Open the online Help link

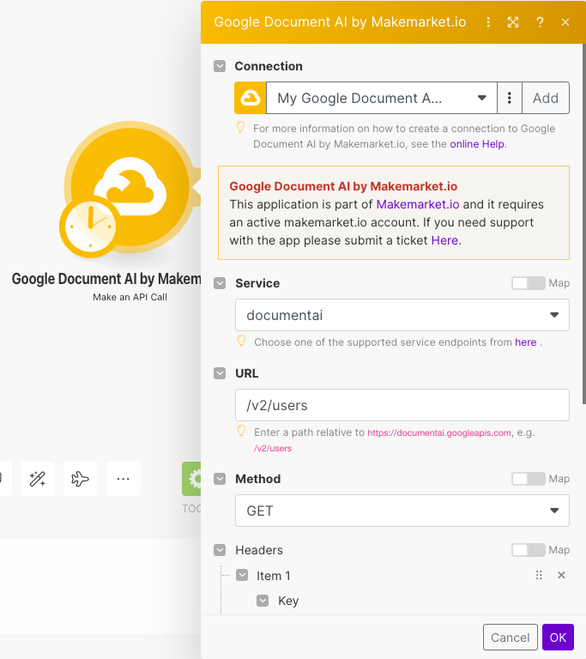click(477, 144)
